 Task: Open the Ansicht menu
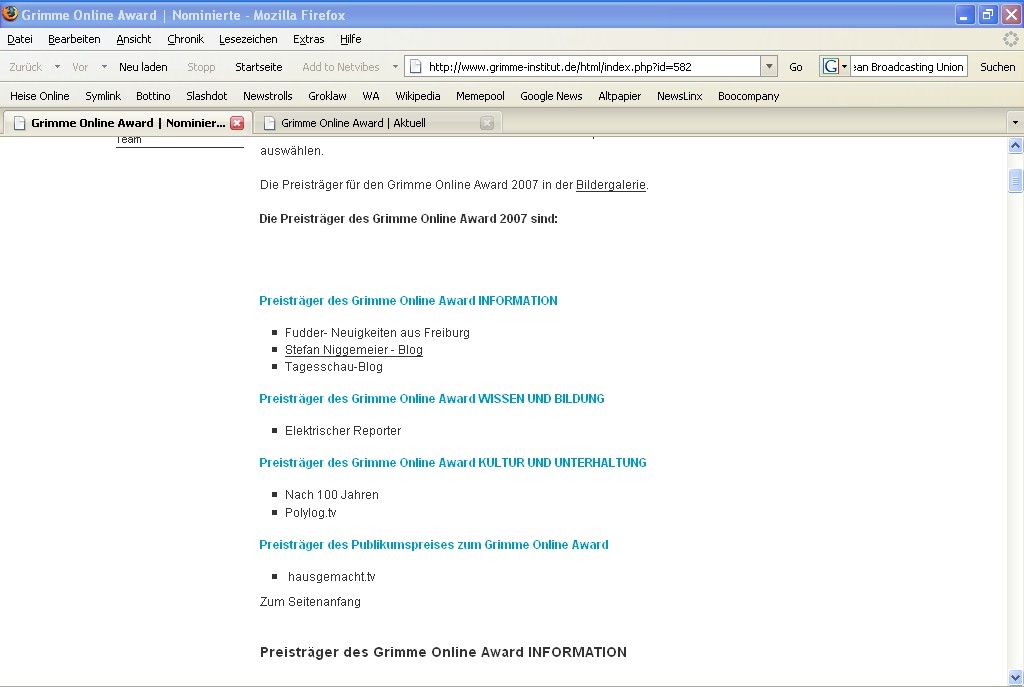pos(134,39)
